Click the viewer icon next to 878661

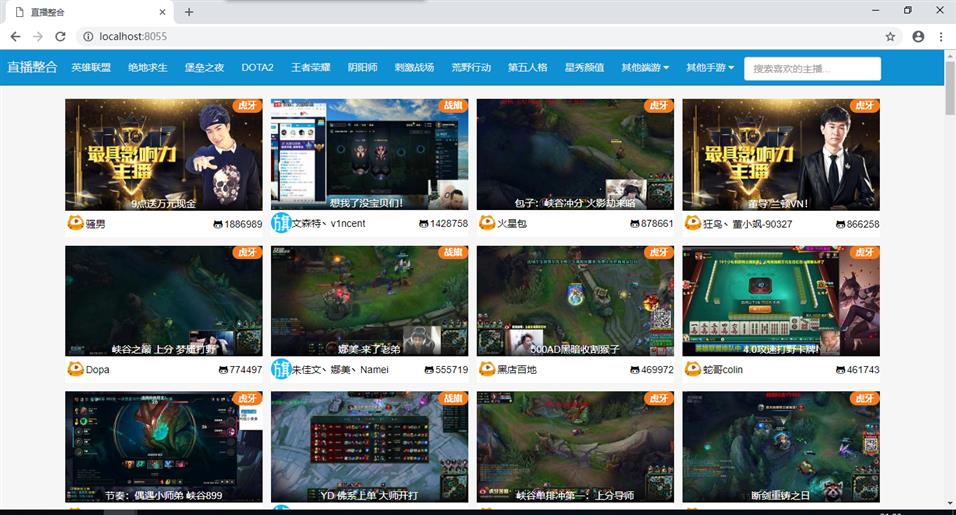pos(634,224)
